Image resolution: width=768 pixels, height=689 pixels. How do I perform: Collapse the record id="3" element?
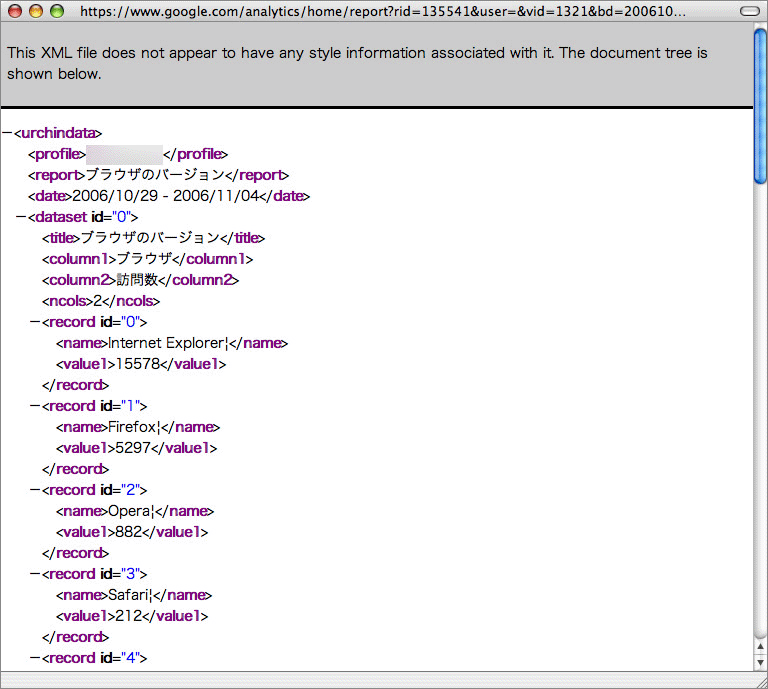(x=35, y=574)
